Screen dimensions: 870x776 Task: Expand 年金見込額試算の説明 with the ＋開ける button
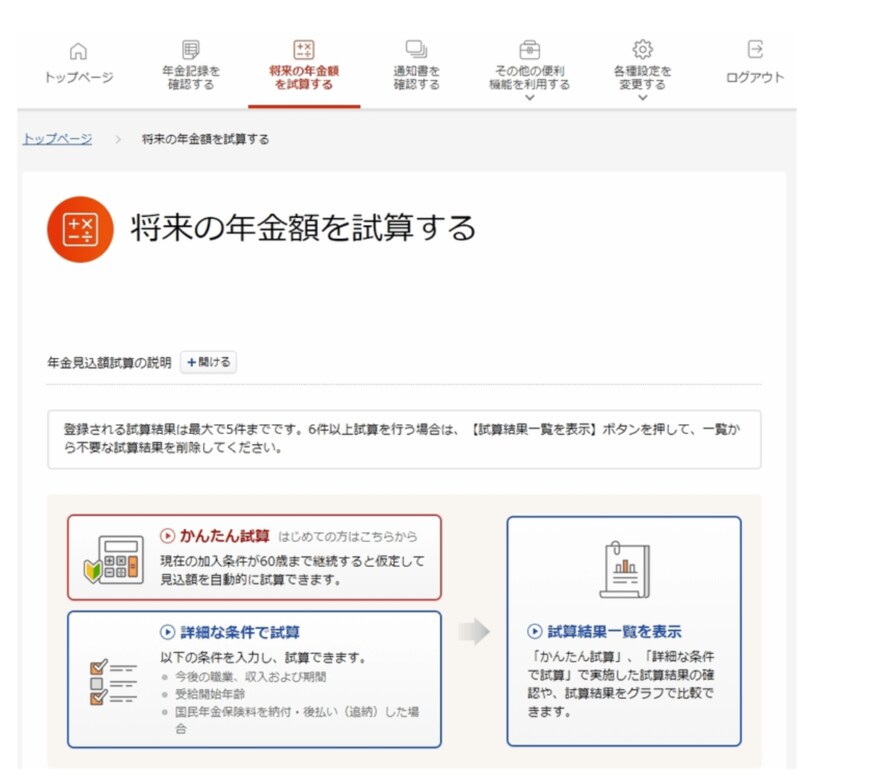(x=208, y=362)
